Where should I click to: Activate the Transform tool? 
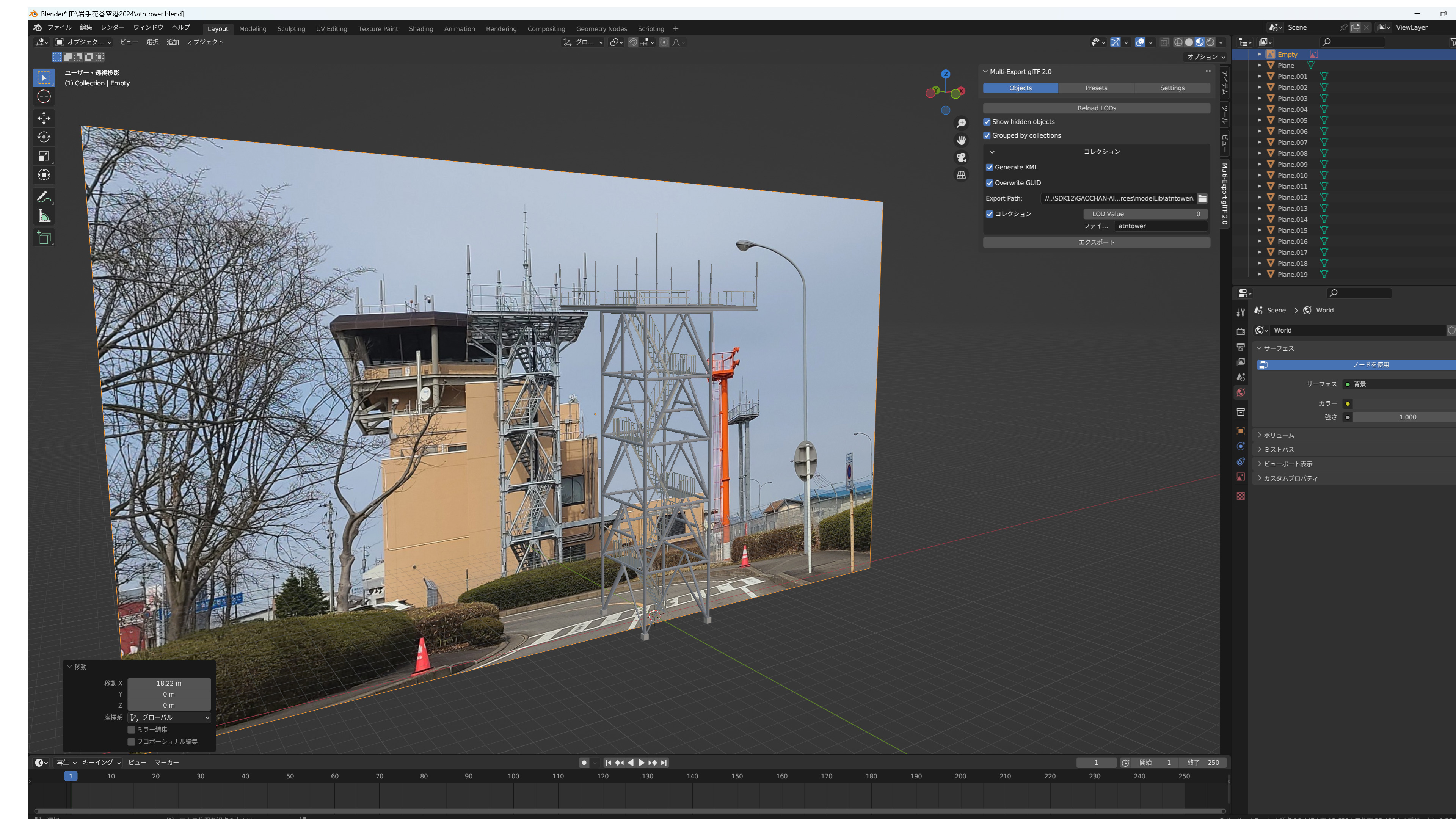tap(44, 175)
